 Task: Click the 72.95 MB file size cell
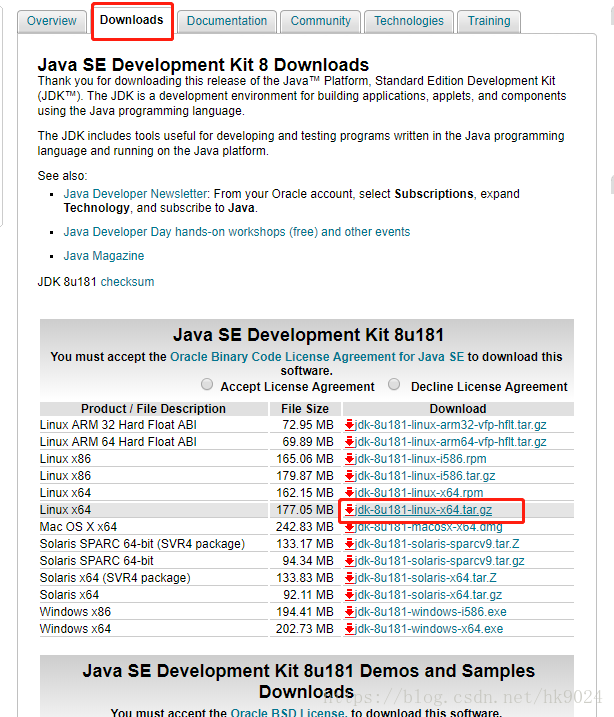point(308,425)
